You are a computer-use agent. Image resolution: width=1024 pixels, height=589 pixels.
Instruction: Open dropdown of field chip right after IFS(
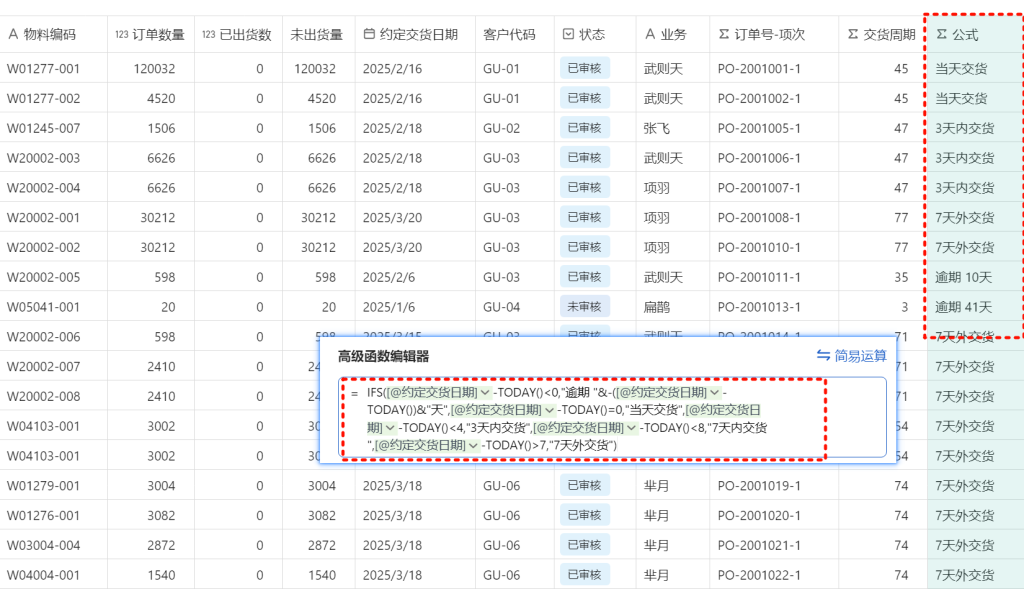click(485, 392)
